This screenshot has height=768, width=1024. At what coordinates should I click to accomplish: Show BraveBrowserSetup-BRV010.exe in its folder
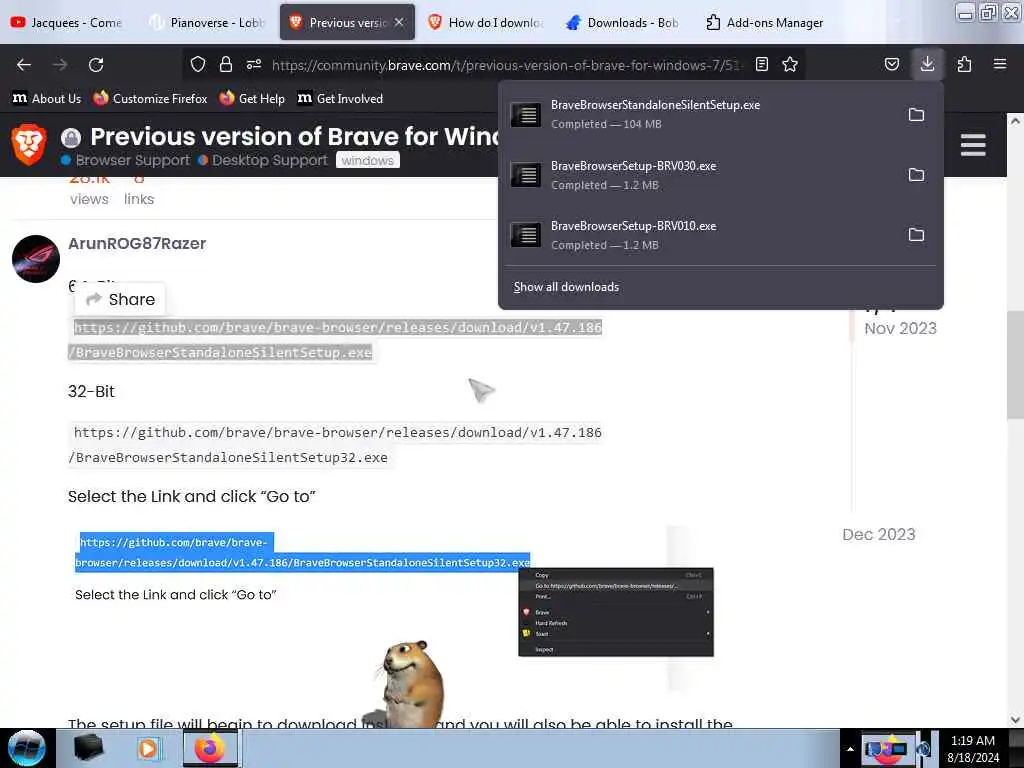pyautogui.click(x=916, y=234)
